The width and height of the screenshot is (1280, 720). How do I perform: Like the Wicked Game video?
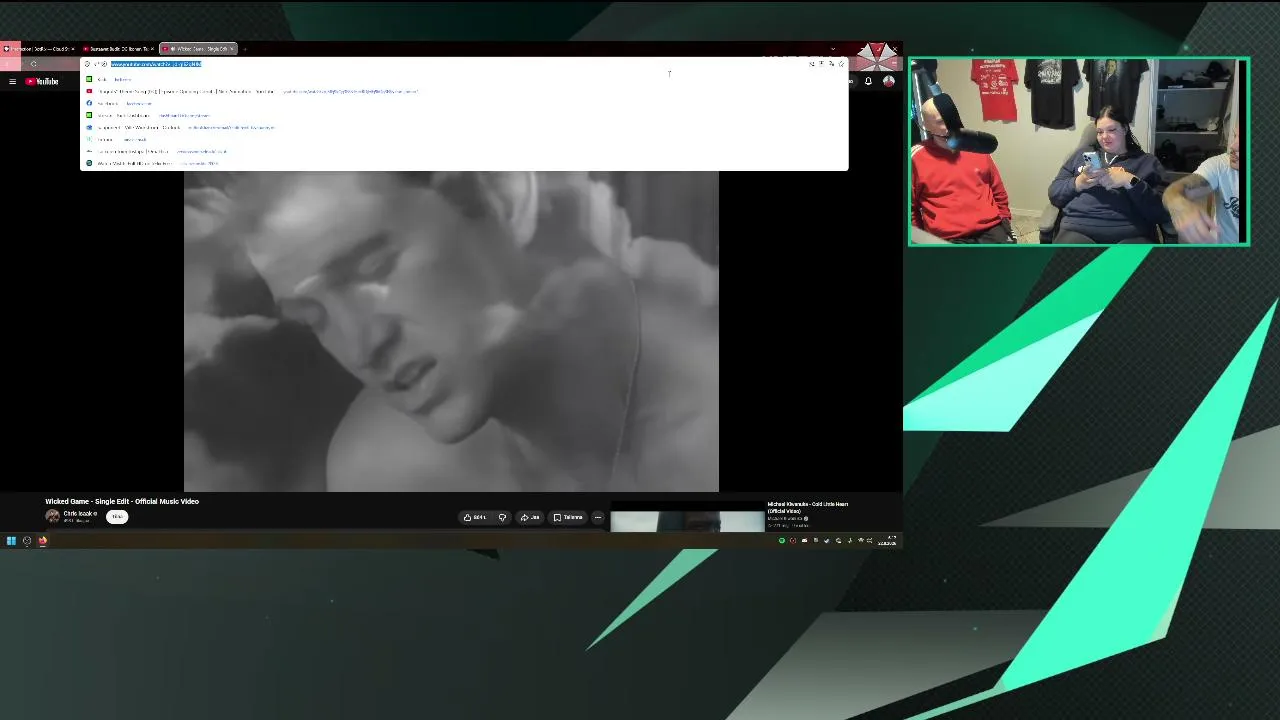(x=475, y=517)
